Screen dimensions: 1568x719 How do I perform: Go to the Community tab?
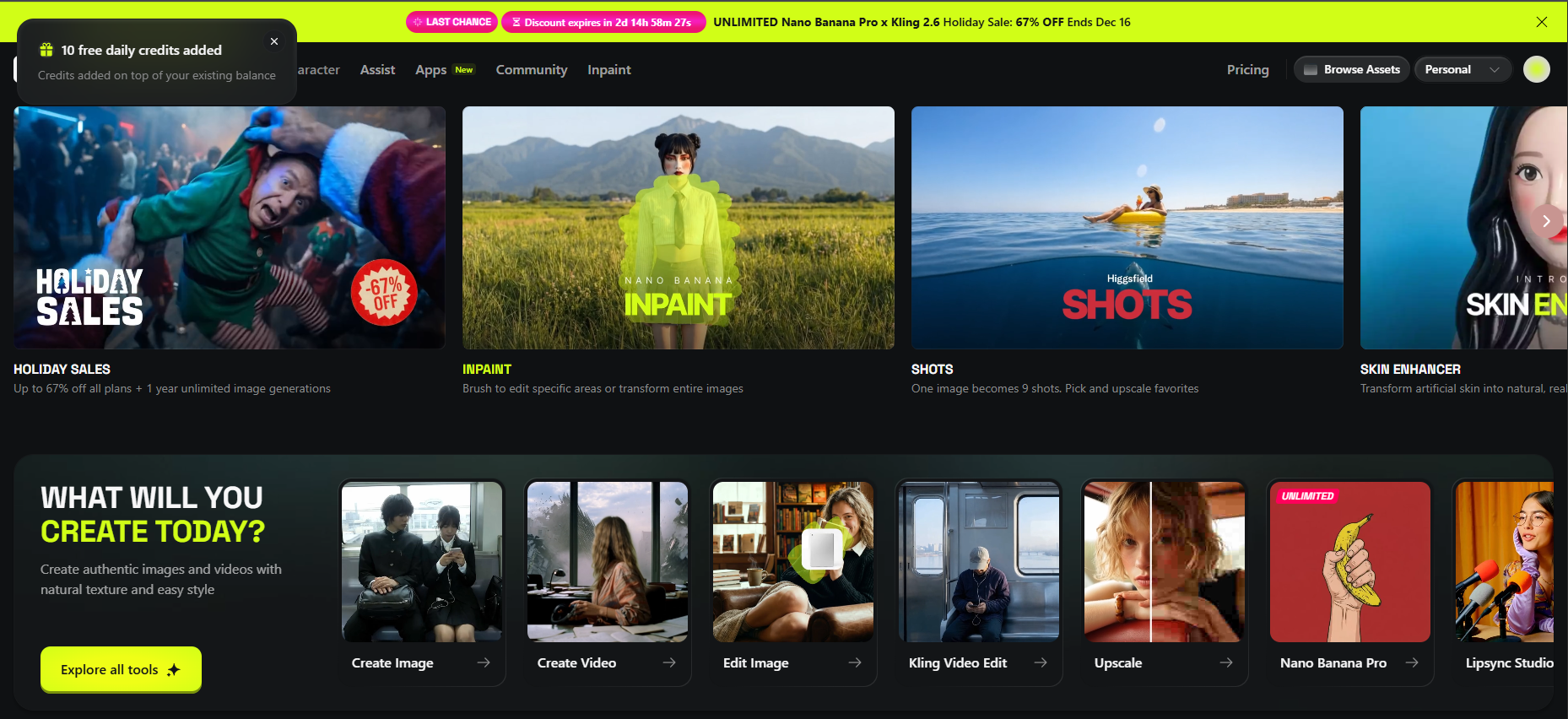(x=531, y=70)
